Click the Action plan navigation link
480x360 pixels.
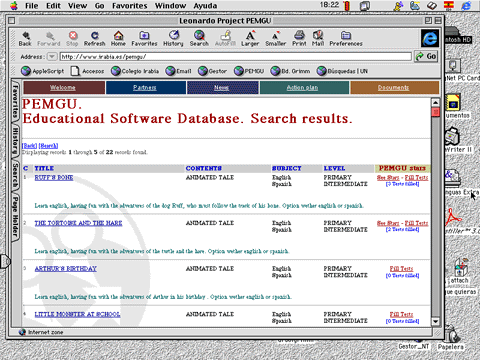coord(302,87)
